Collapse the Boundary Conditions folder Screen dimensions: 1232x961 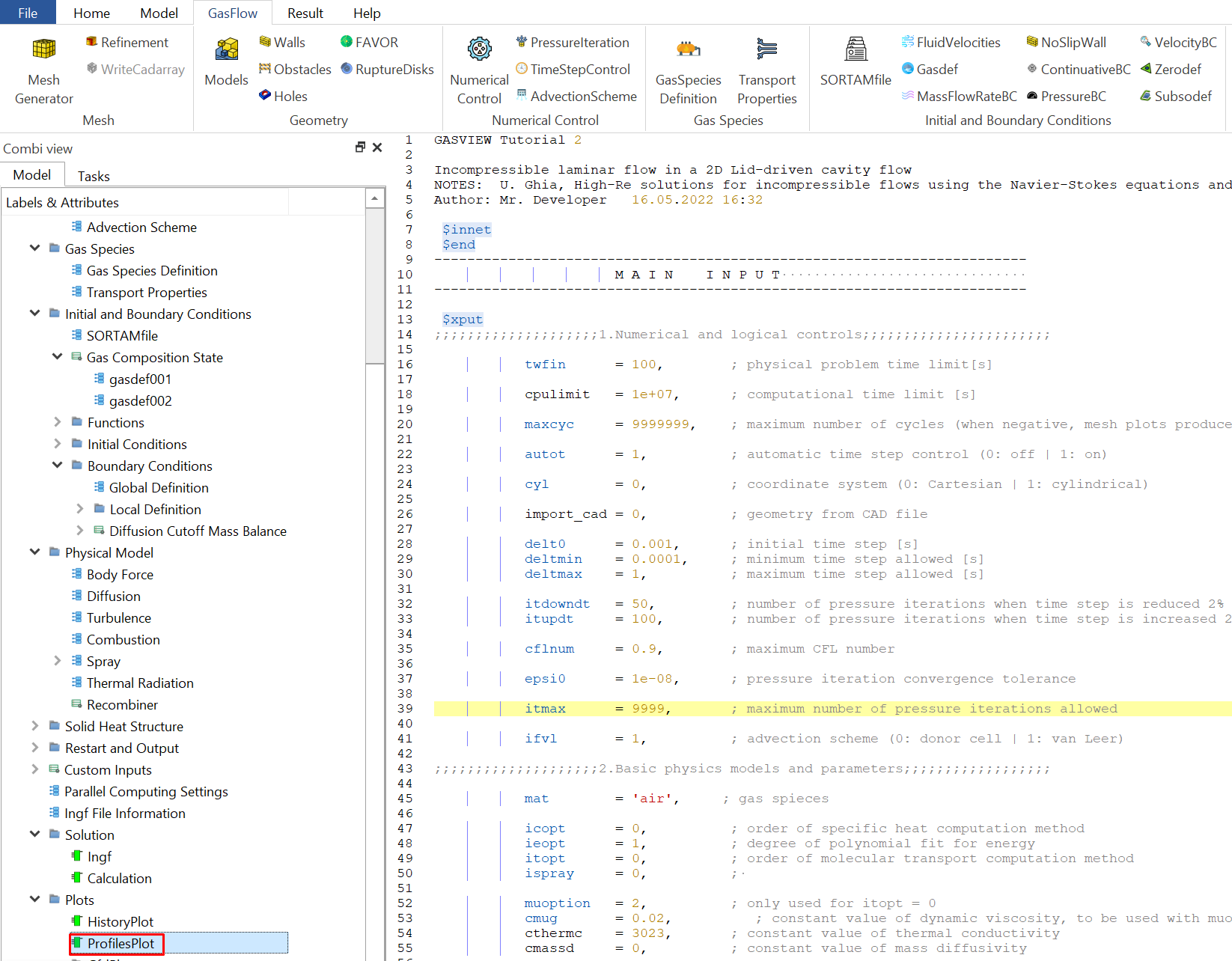click(x=57, y=466)
